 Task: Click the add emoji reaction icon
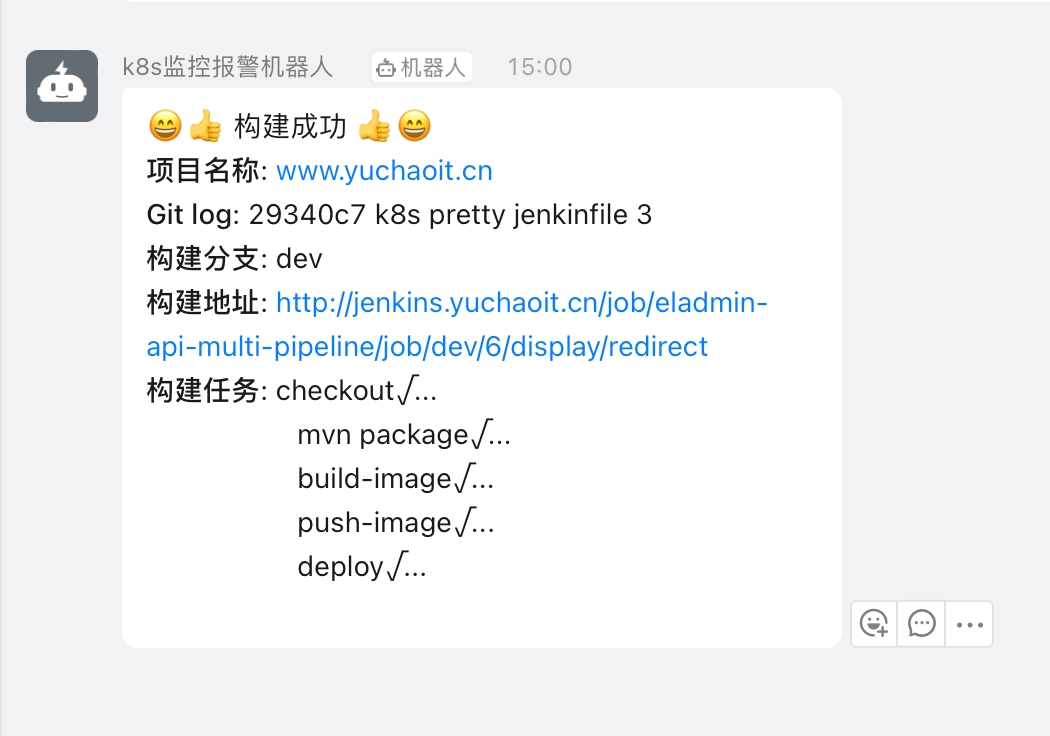click(874, 623)
